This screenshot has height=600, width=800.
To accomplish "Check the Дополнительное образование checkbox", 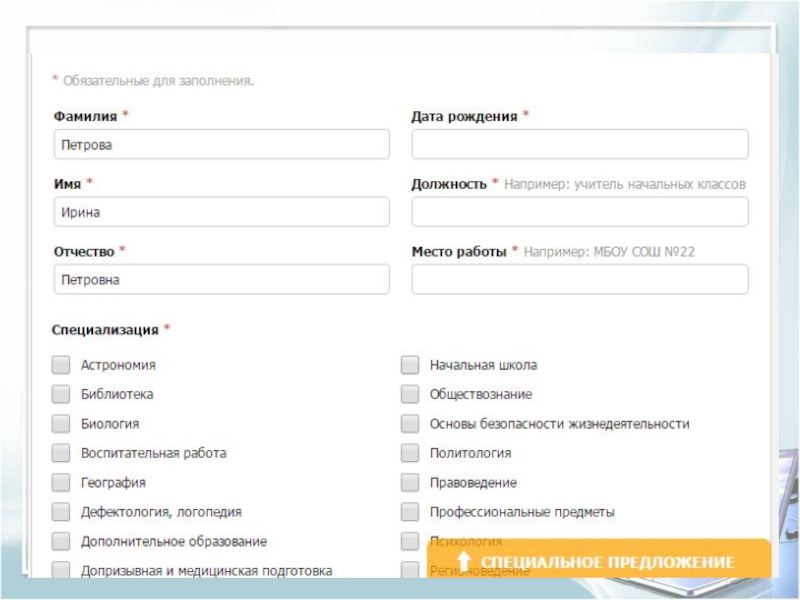I will click(61, 541).
